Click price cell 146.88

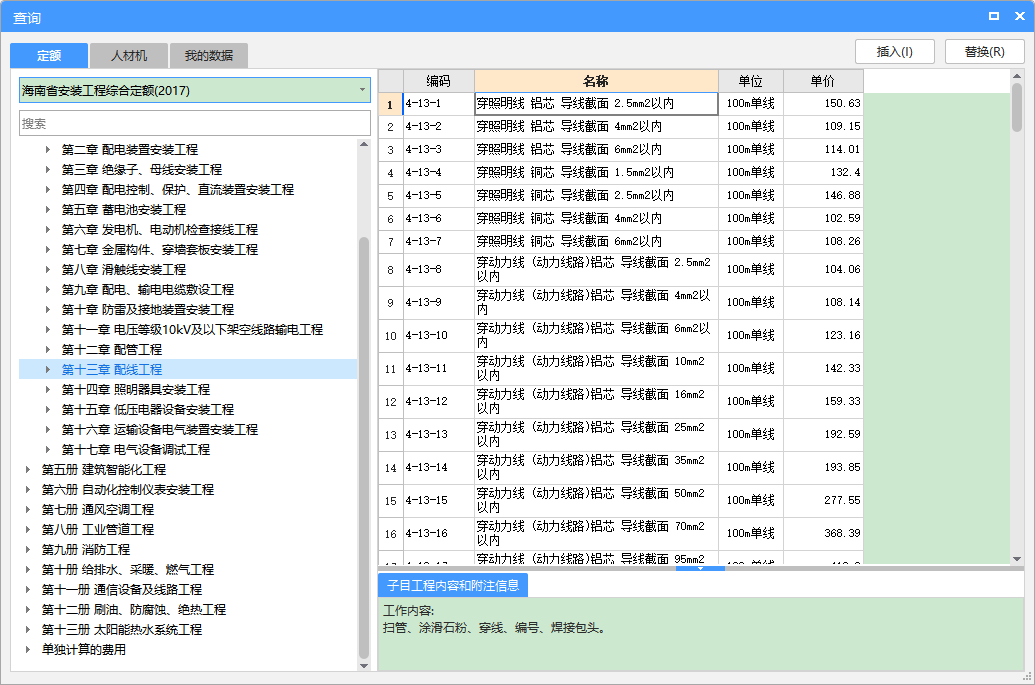(823, 195)
